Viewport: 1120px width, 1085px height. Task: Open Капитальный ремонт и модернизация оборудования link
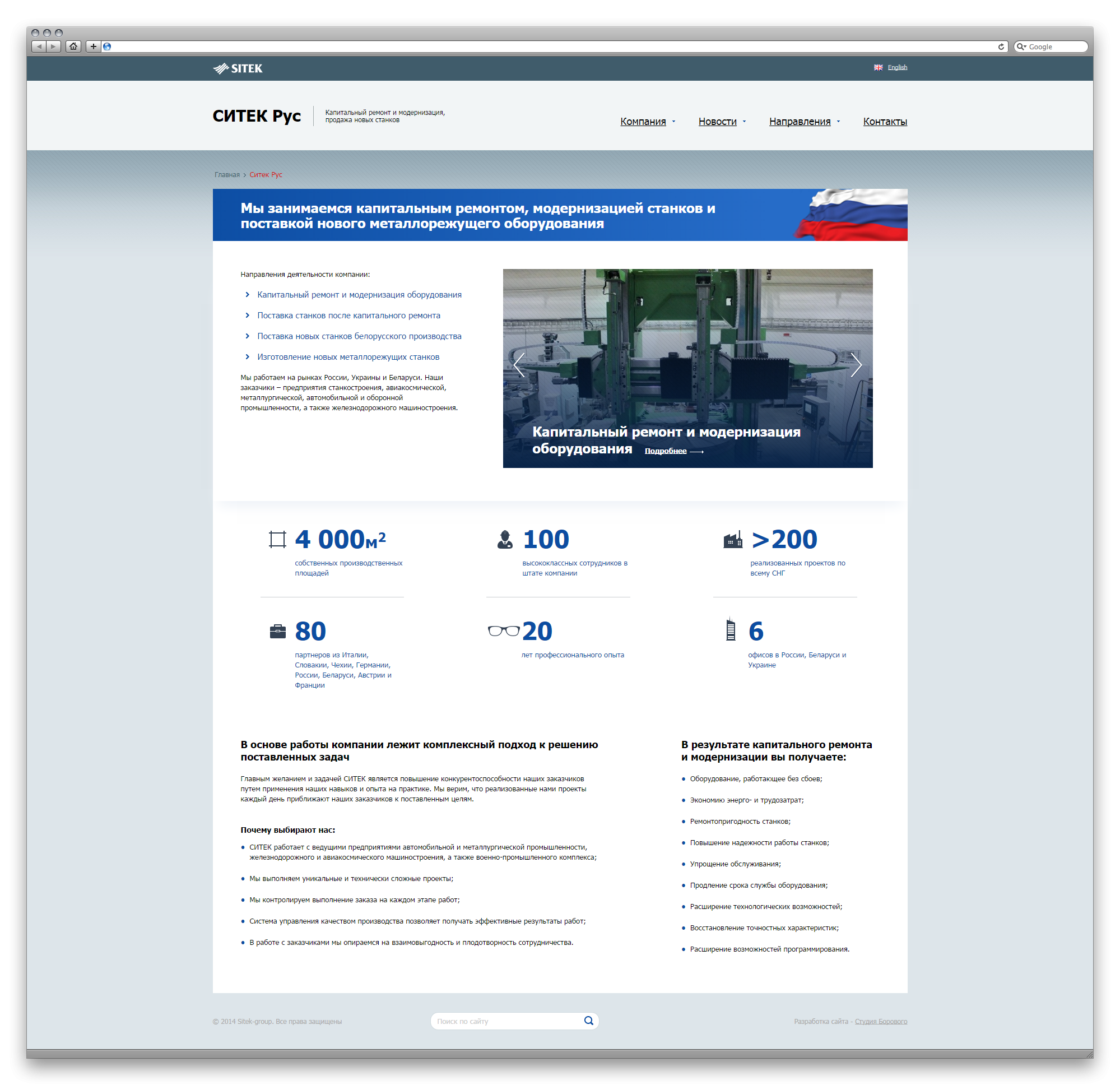[x=360, y=295]
